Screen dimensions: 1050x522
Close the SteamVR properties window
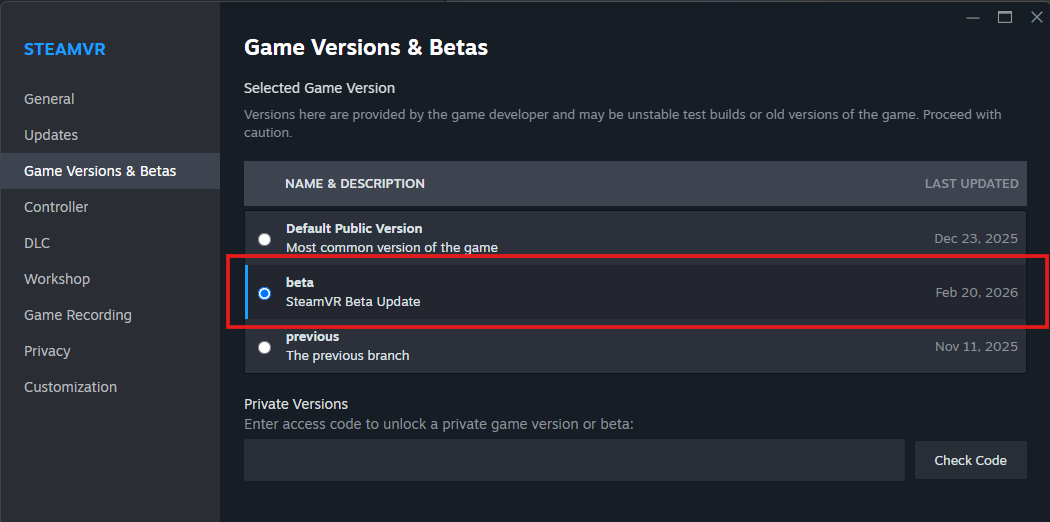point(1036,17)
